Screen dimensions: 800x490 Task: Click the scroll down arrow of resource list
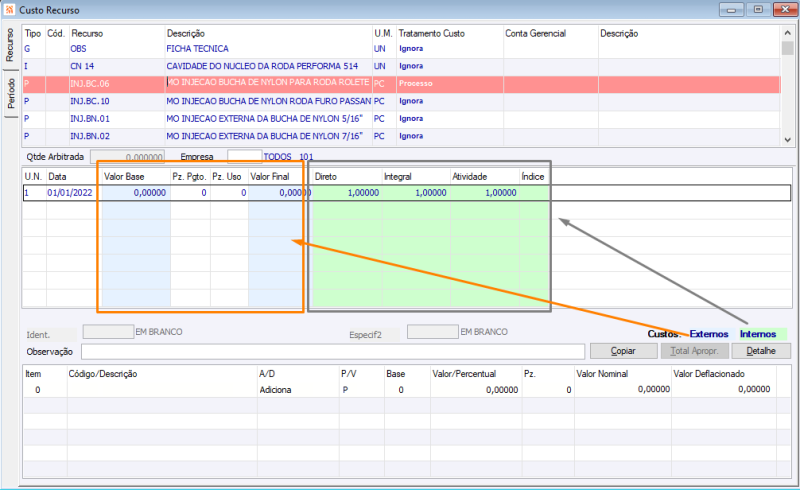(787, 139)
